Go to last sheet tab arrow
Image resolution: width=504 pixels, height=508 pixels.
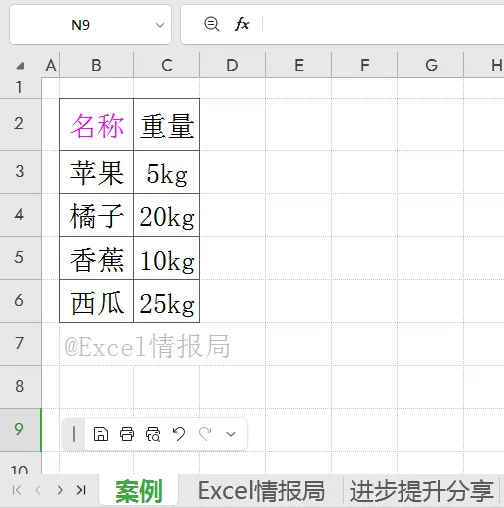[81, 490]
